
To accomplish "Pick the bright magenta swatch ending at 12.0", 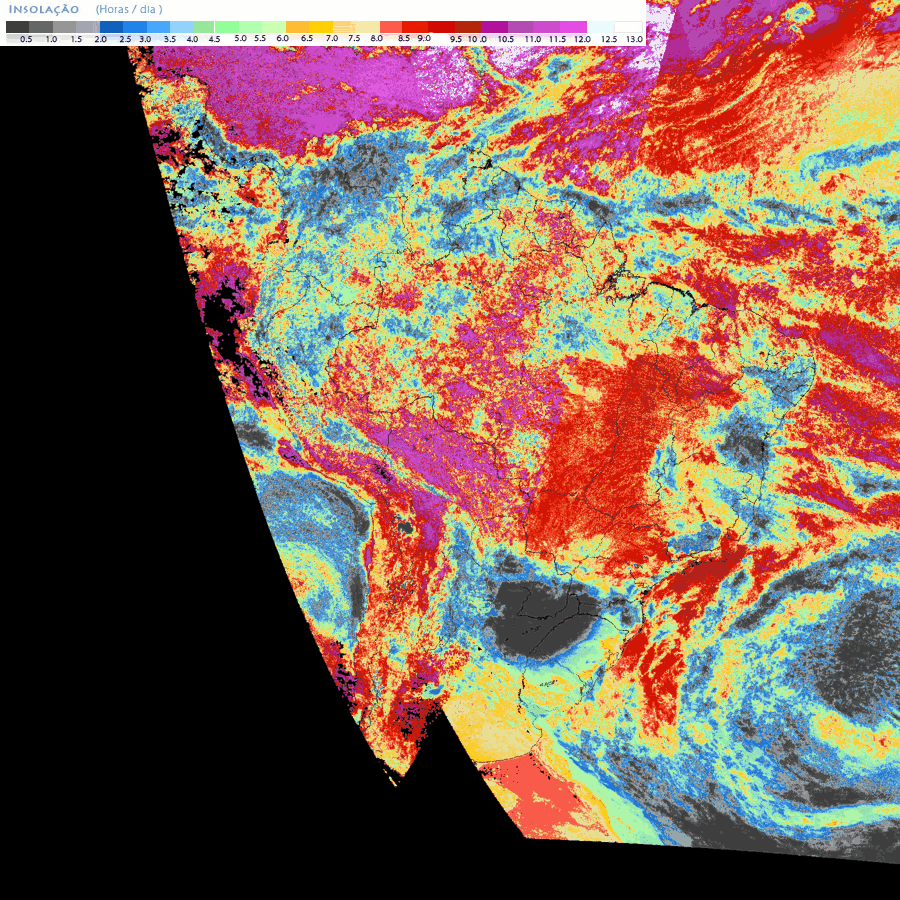I will click(x=573, y=27).
